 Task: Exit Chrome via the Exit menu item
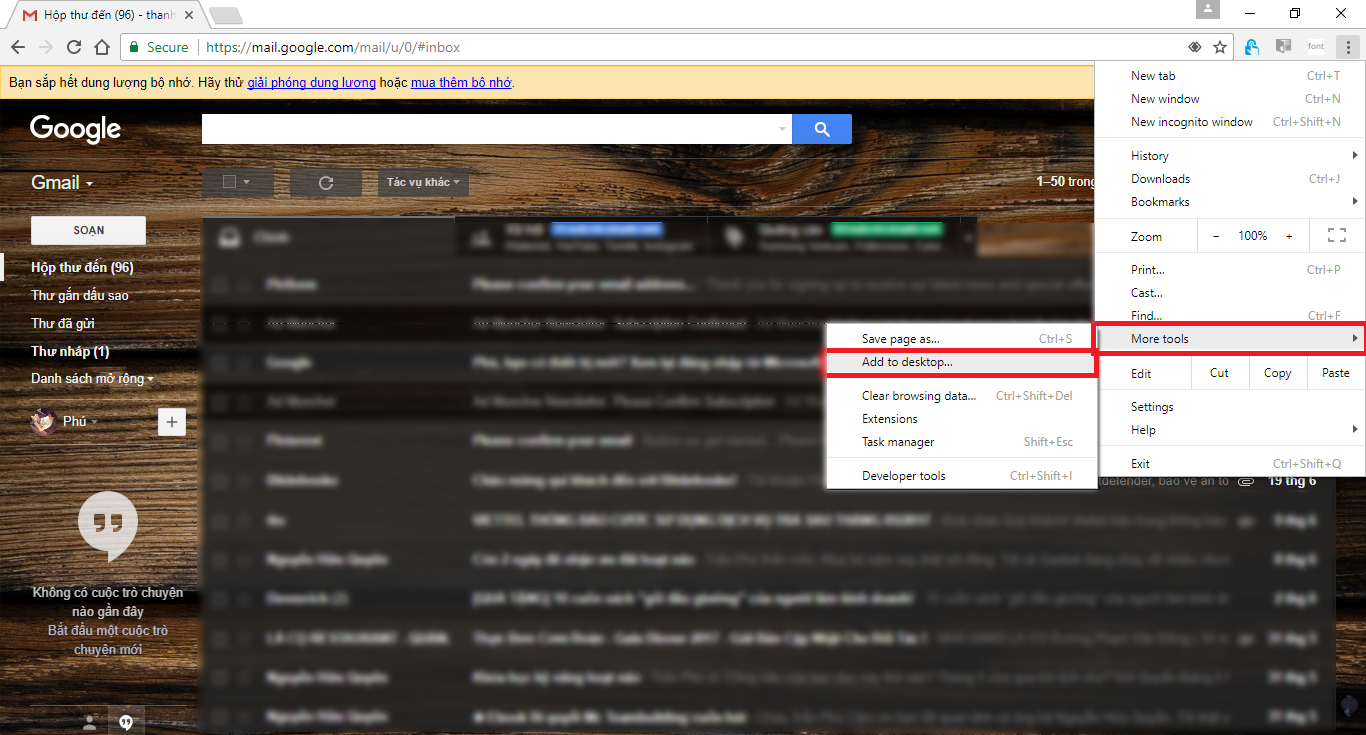pos(1230,464)
